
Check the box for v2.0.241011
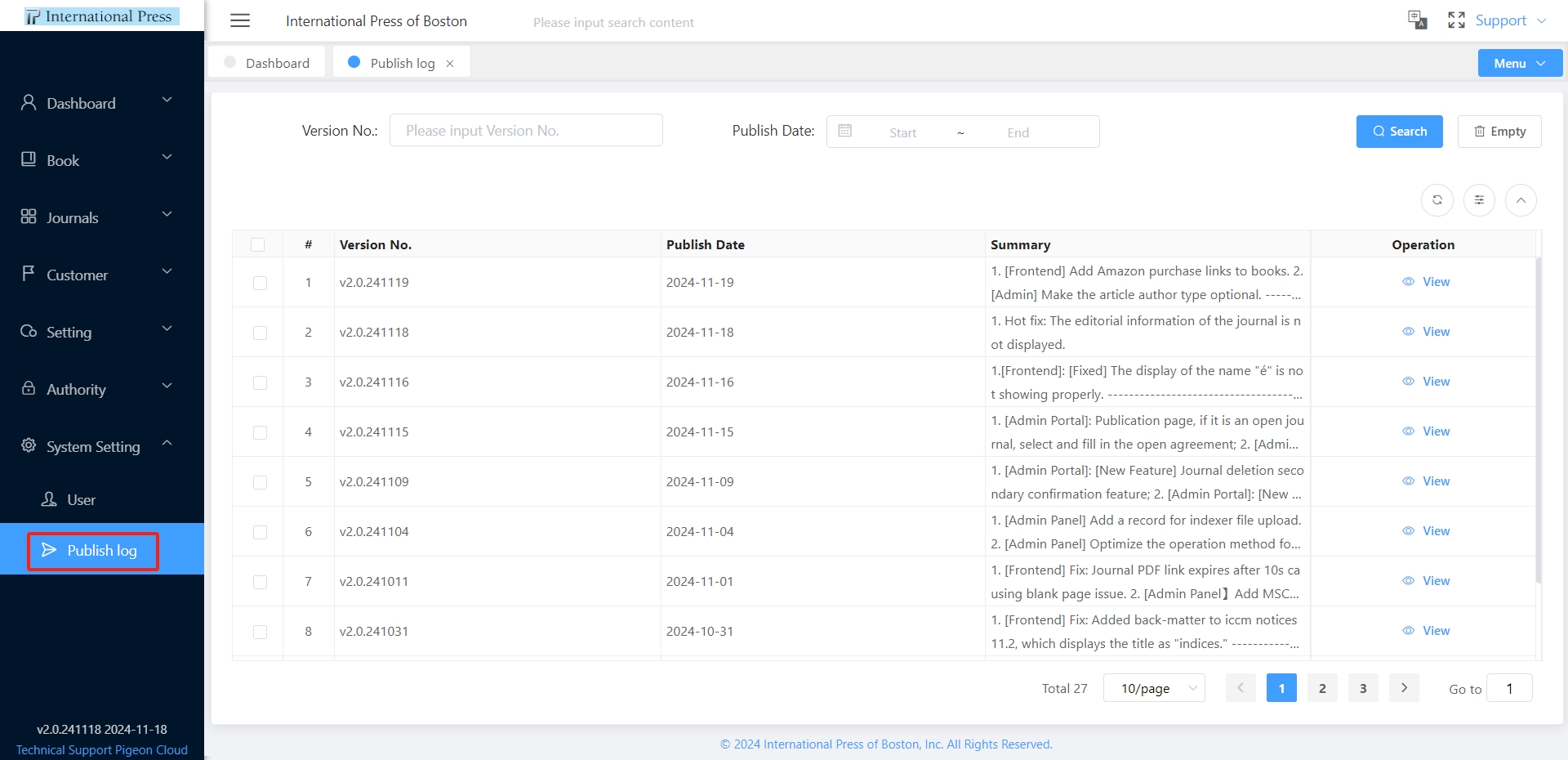tap(260, 582)
